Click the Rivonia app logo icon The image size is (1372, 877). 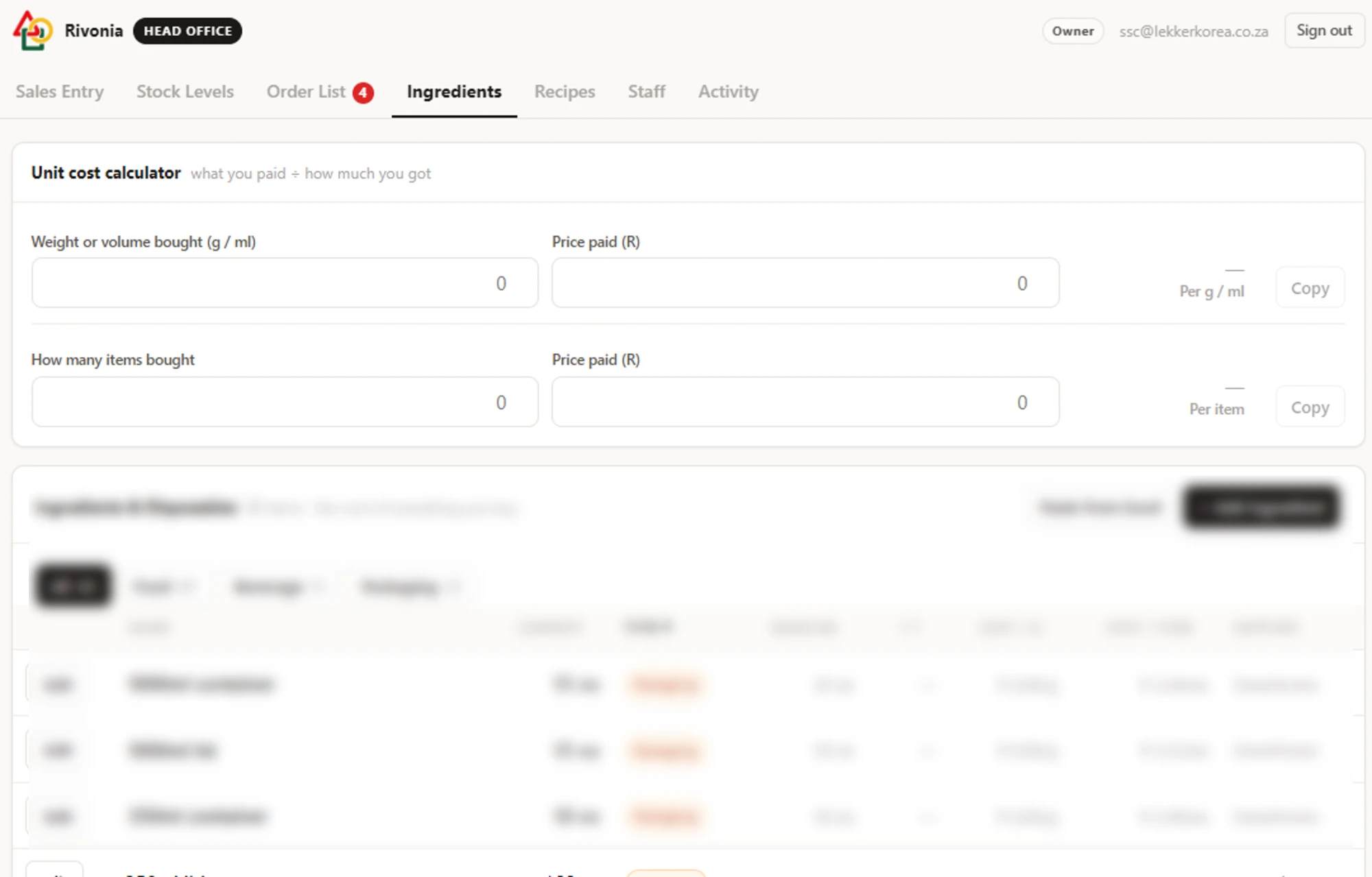[32, 31]
